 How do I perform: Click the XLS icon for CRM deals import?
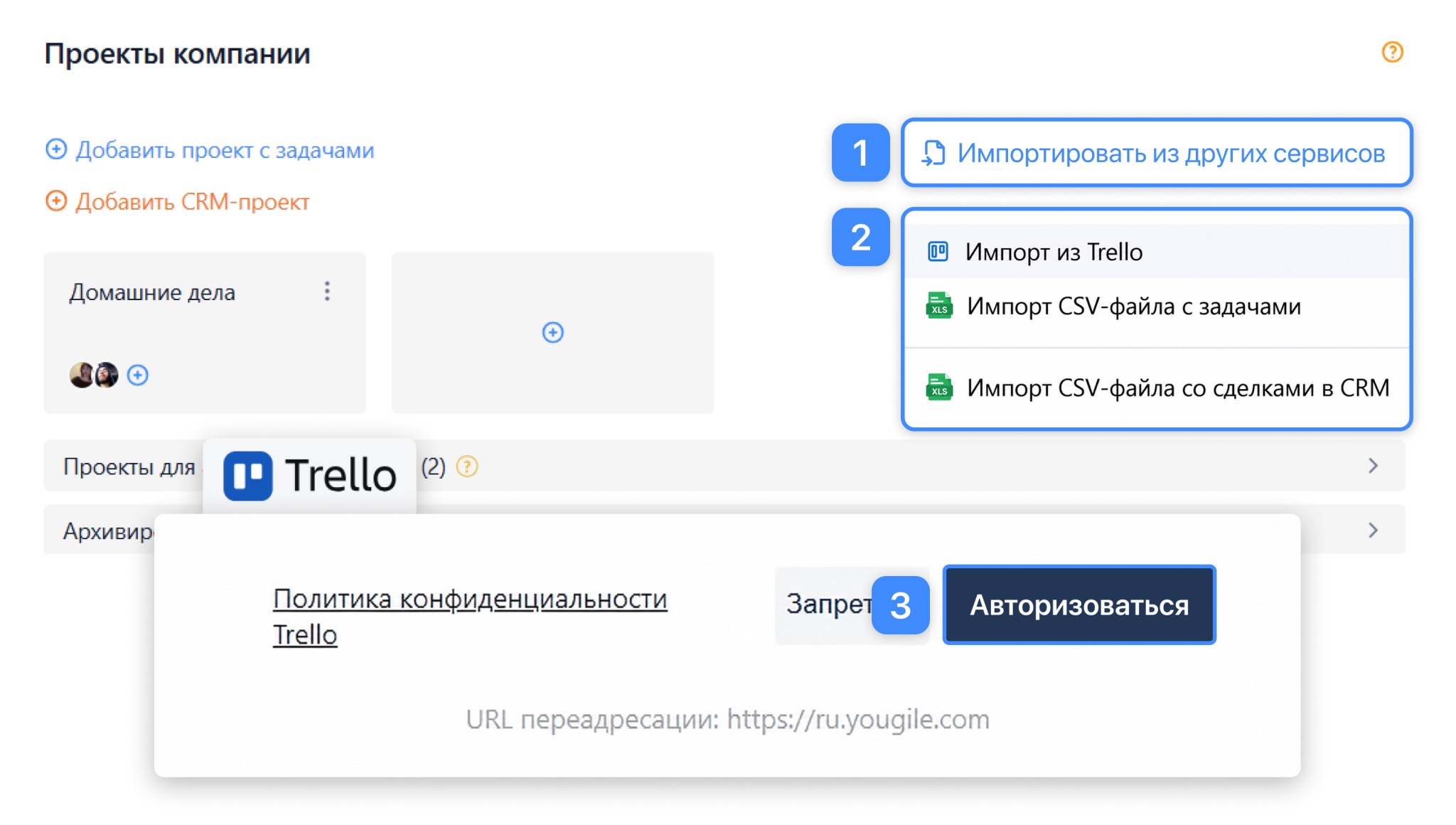point(939,388)
